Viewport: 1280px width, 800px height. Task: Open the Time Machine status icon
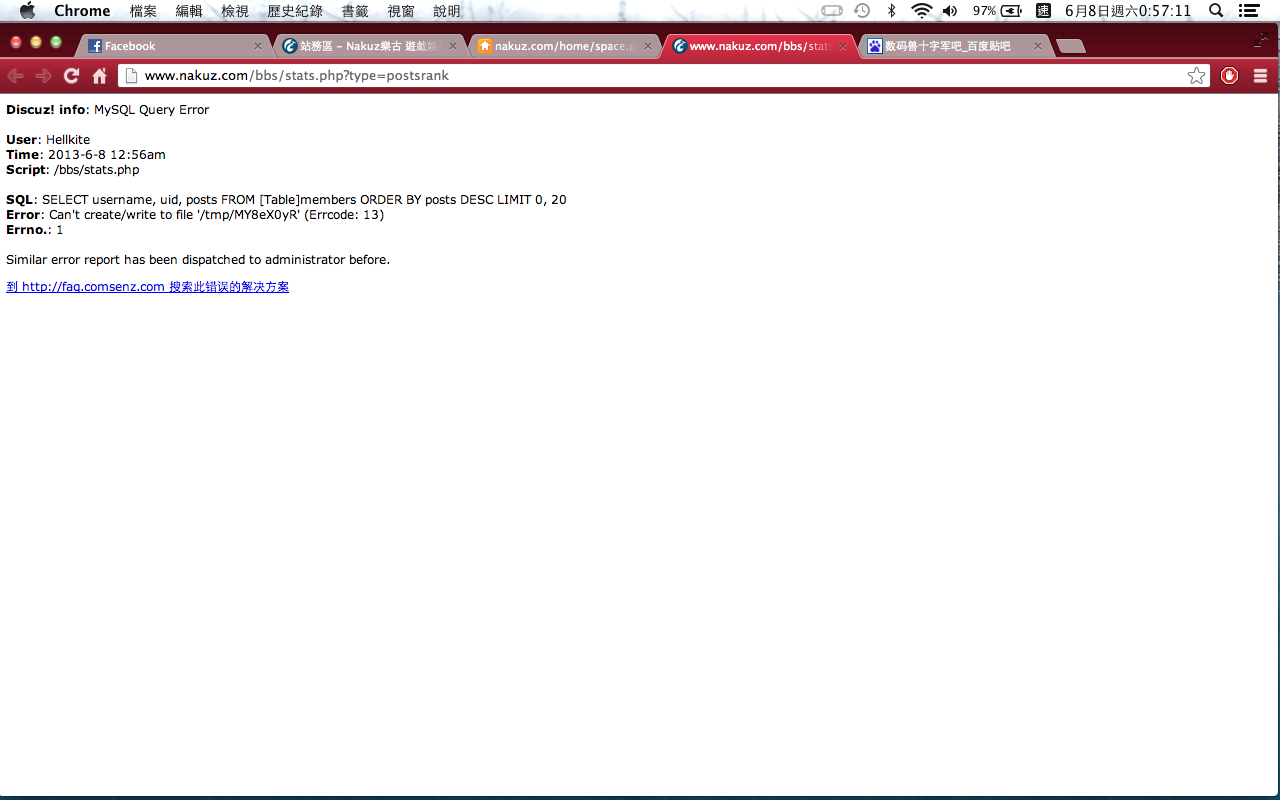click(x=861, y=11)
